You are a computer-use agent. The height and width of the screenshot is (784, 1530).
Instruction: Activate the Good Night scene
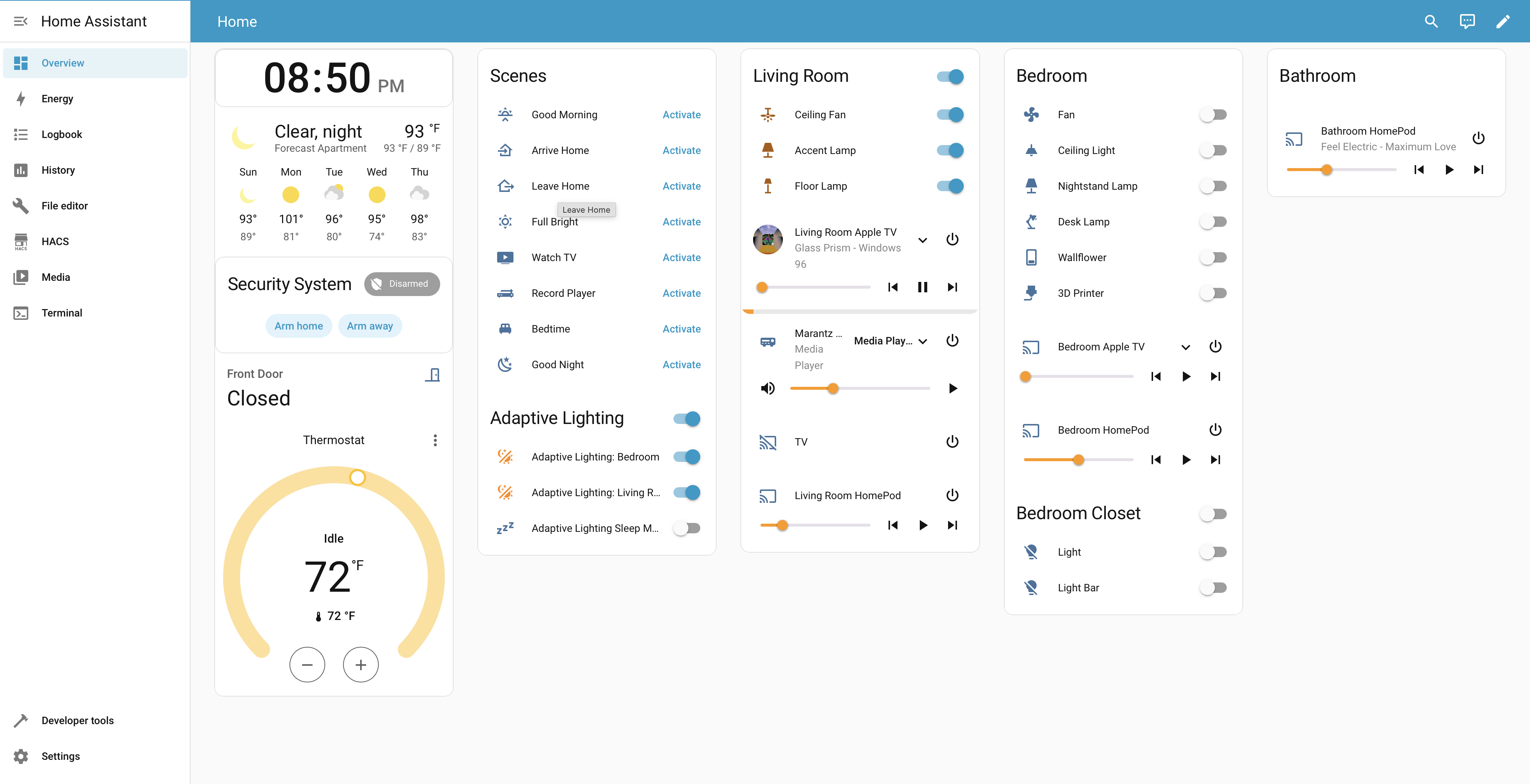pos(681,364)
